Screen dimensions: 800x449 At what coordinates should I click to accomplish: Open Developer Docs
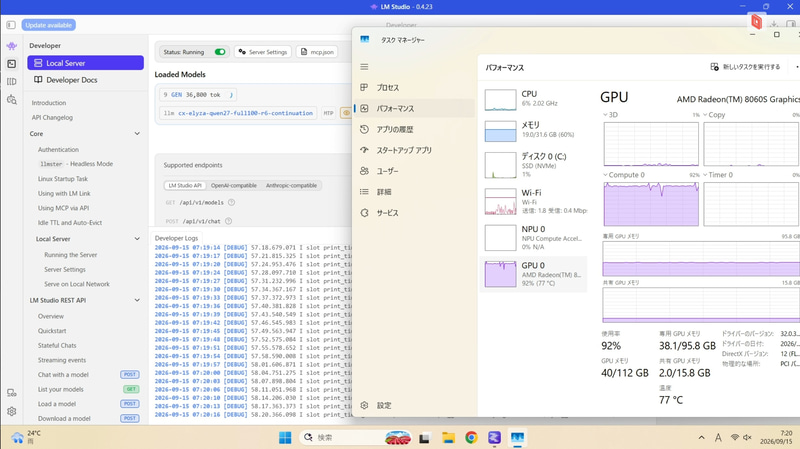coord(85,80)
